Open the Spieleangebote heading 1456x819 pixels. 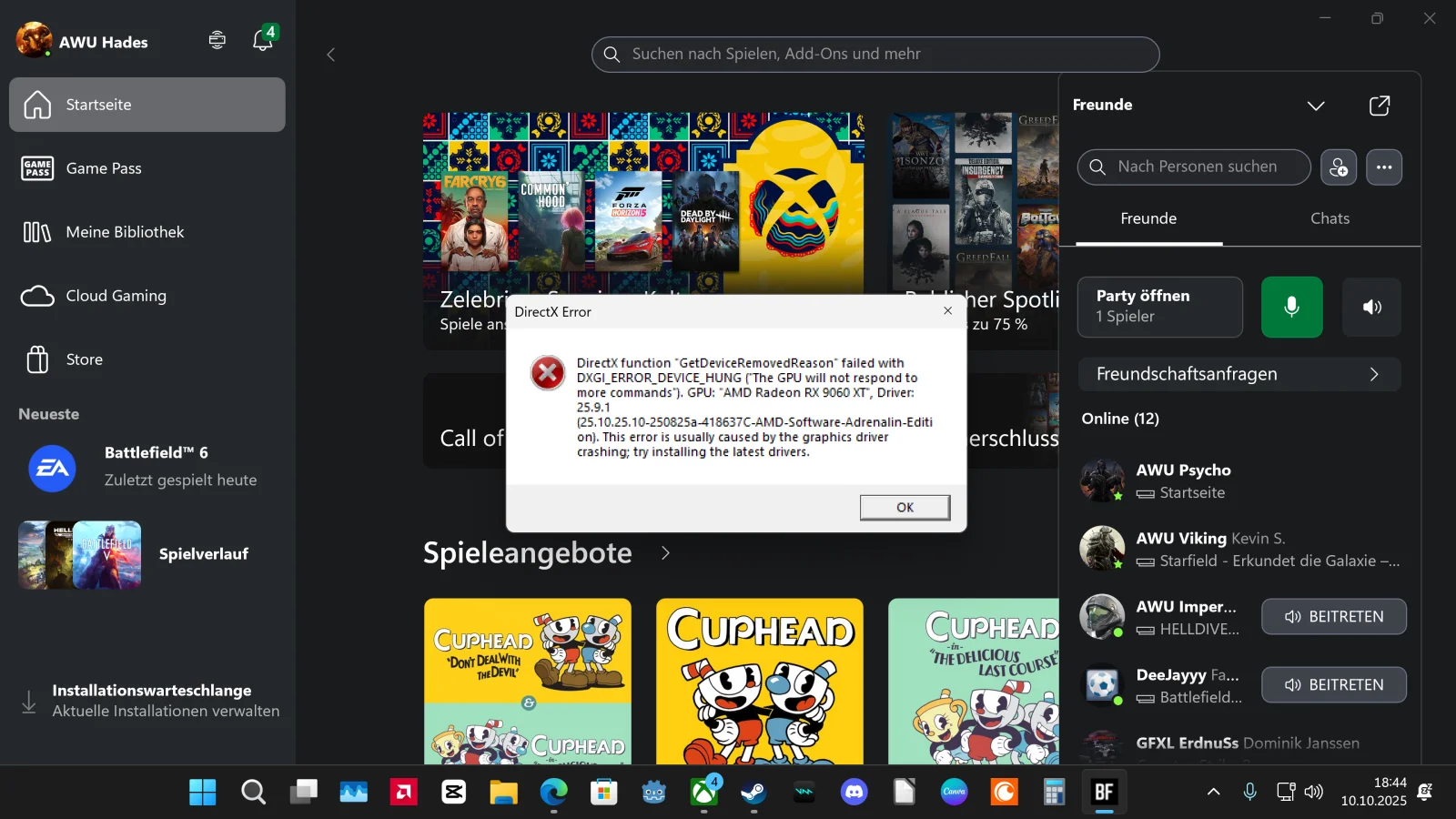tap(527, 553)
